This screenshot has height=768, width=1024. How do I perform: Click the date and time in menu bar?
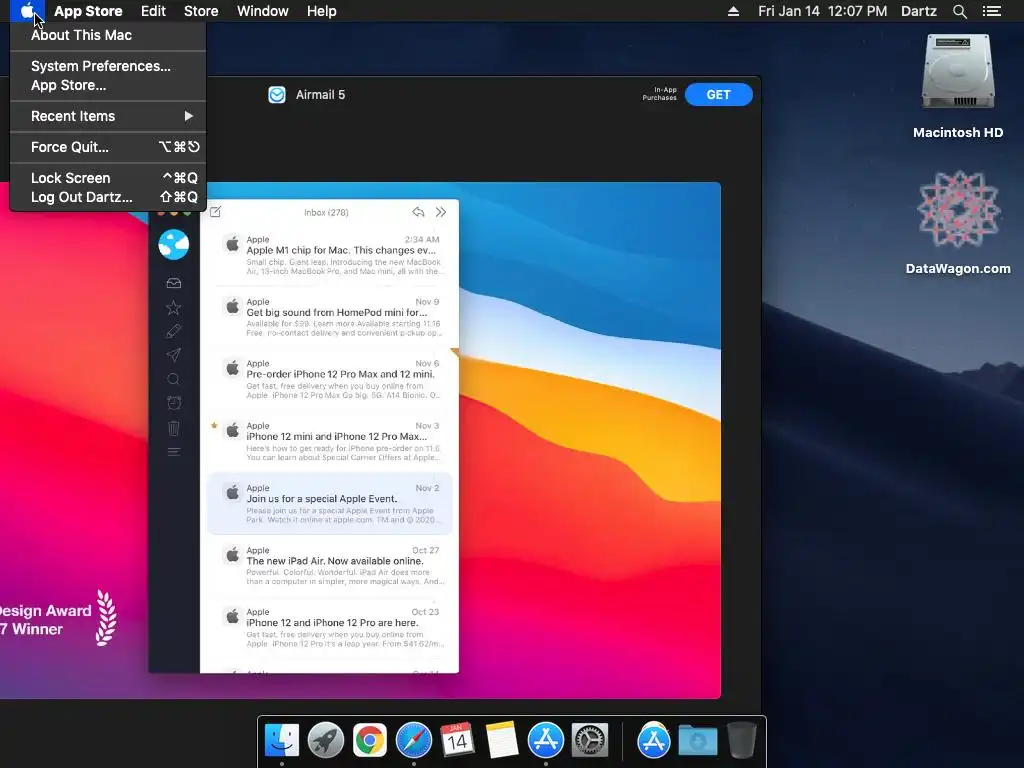822,11
